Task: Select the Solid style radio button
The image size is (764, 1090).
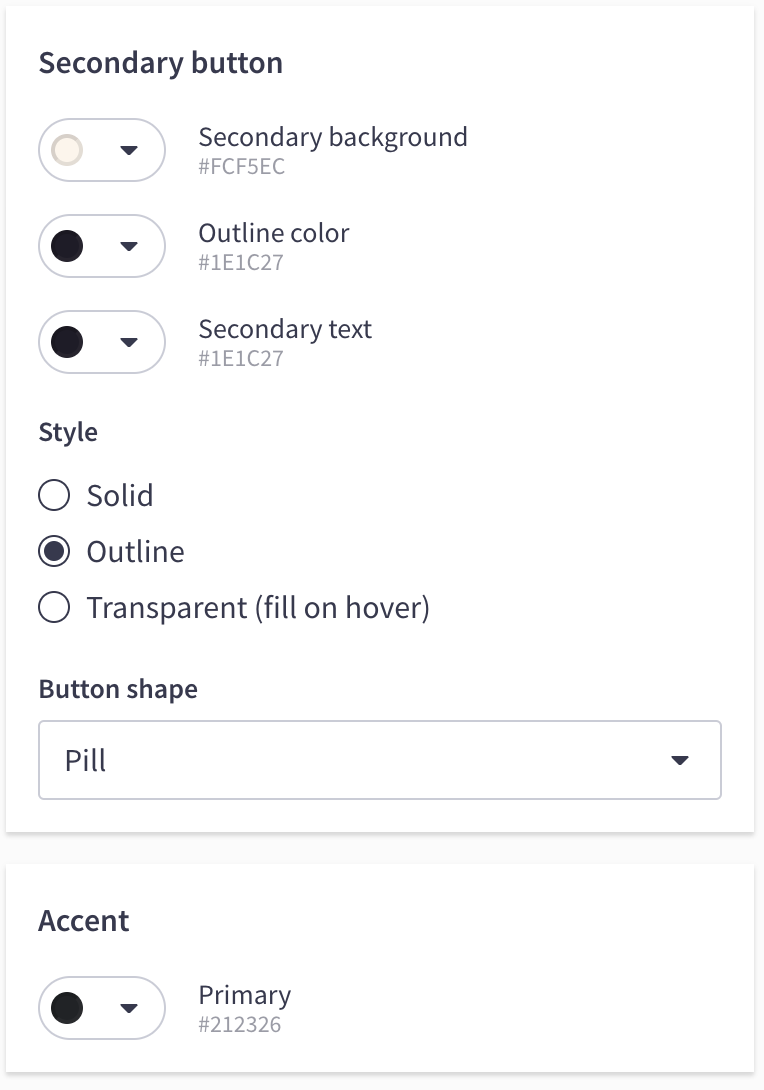Action: coord(54,495)
